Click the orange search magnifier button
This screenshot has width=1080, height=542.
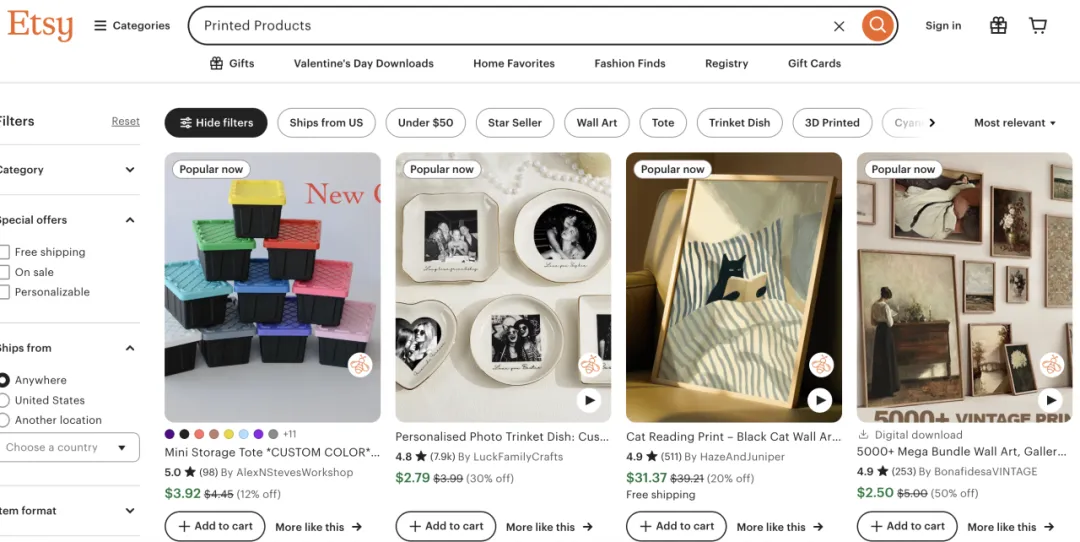click(877, 26)
